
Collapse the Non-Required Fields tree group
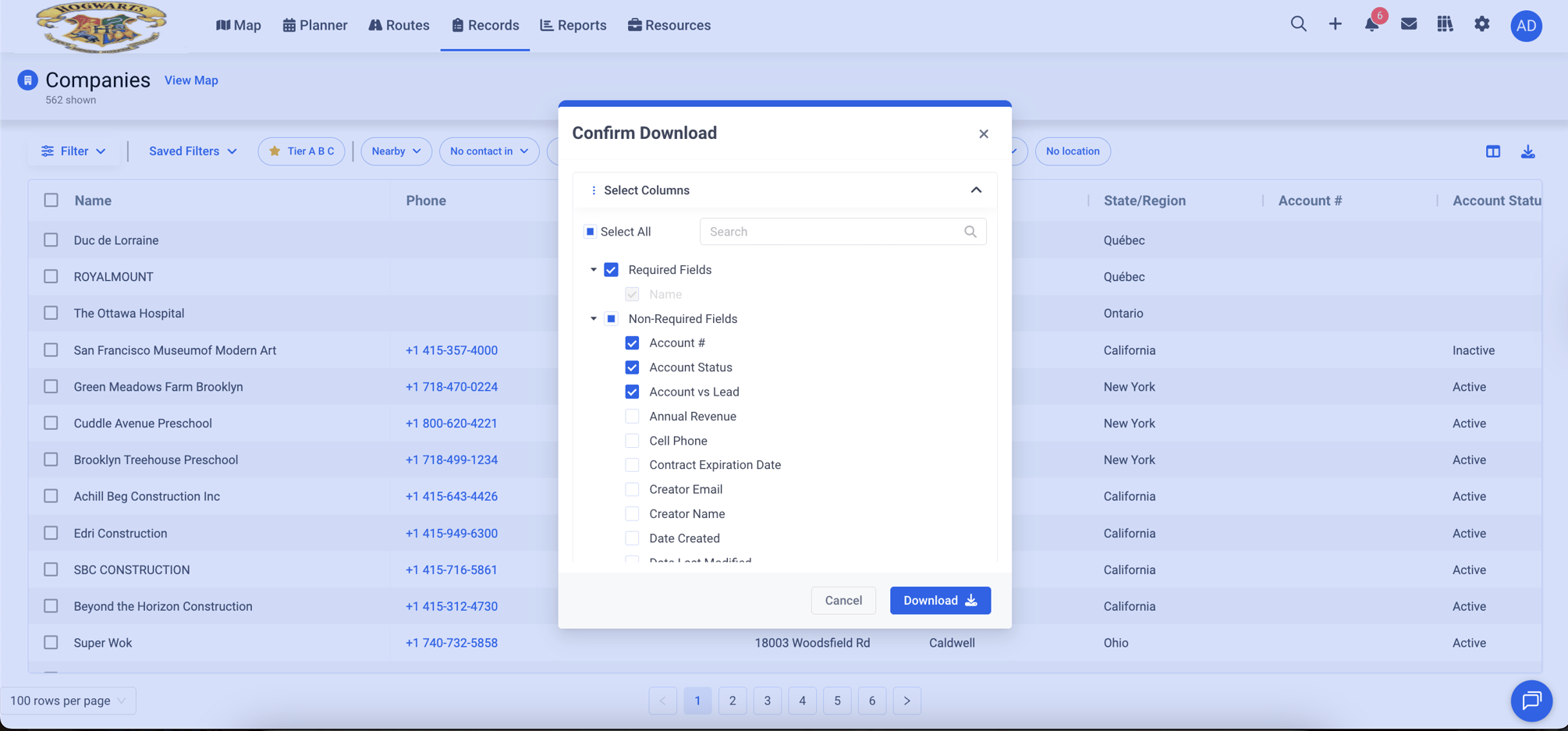[x=594, y=319]
